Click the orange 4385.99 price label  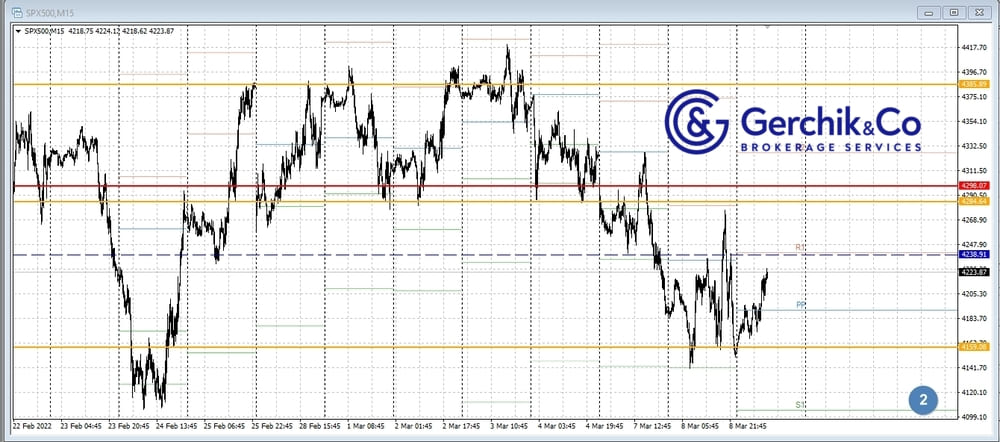pos(973,84)
